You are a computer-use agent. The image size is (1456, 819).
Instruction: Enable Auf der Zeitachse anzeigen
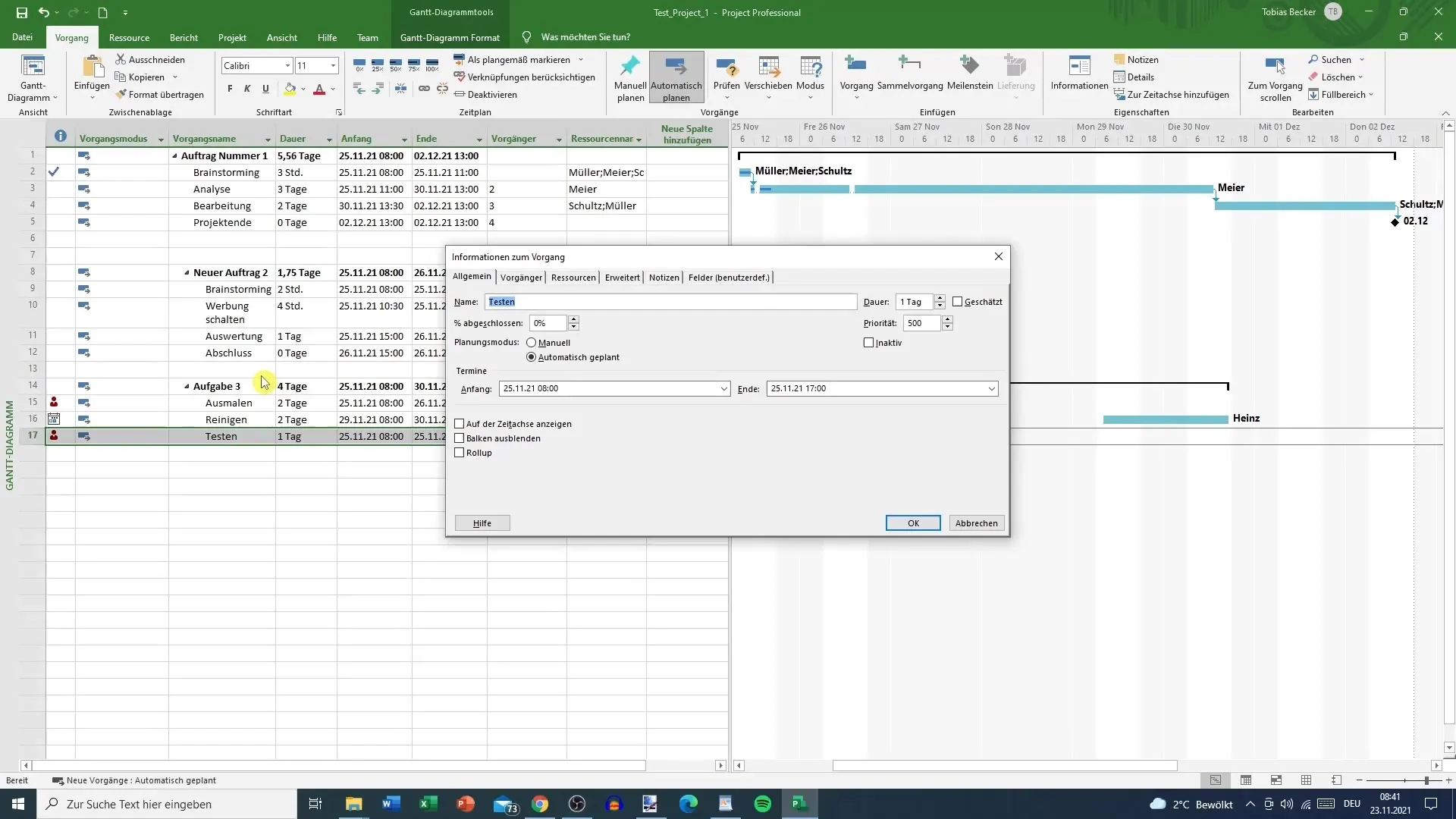pos(459,424)
